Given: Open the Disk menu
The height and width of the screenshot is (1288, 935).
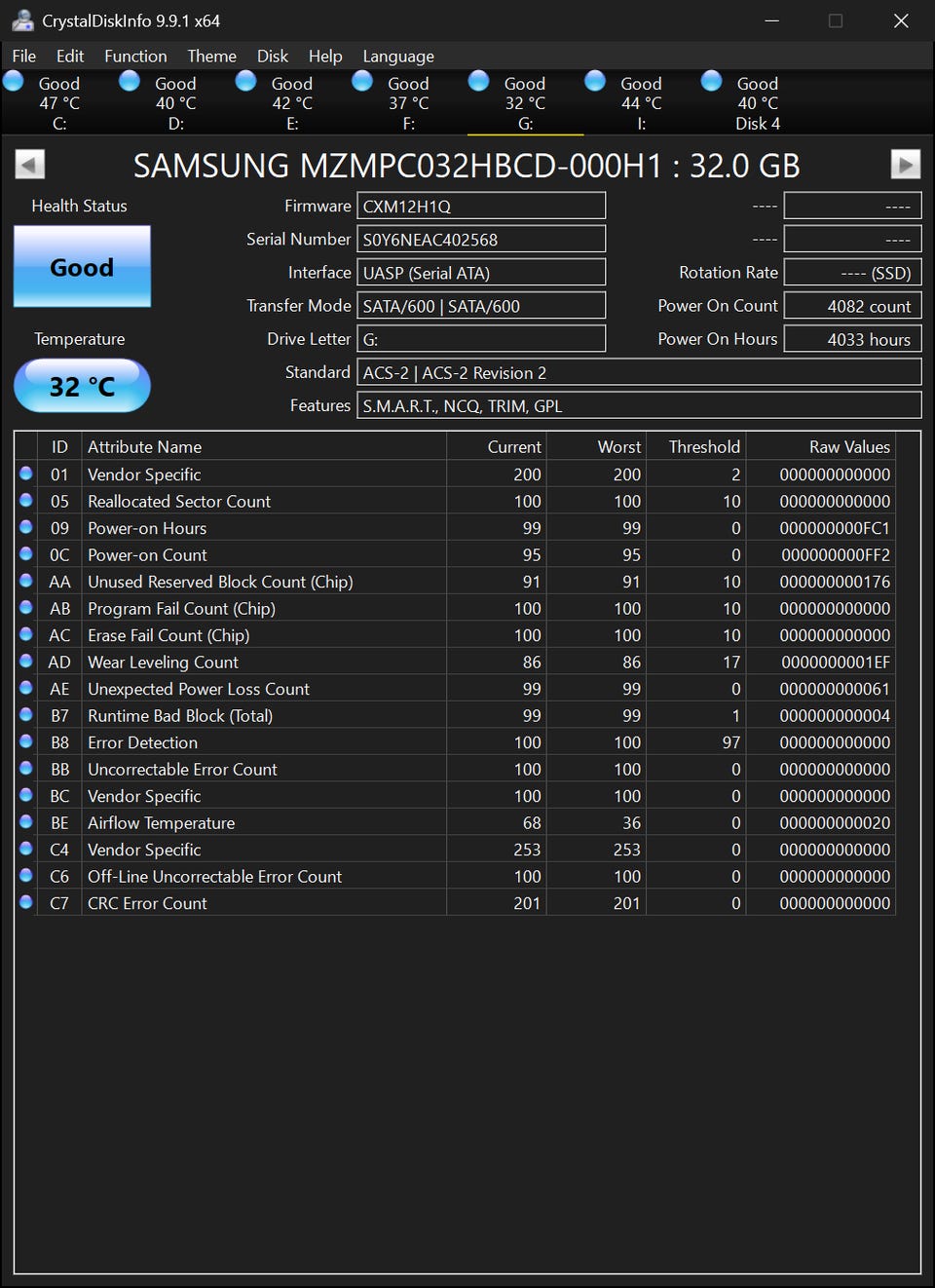Looking at the screenshot, I should click(273, 56).
